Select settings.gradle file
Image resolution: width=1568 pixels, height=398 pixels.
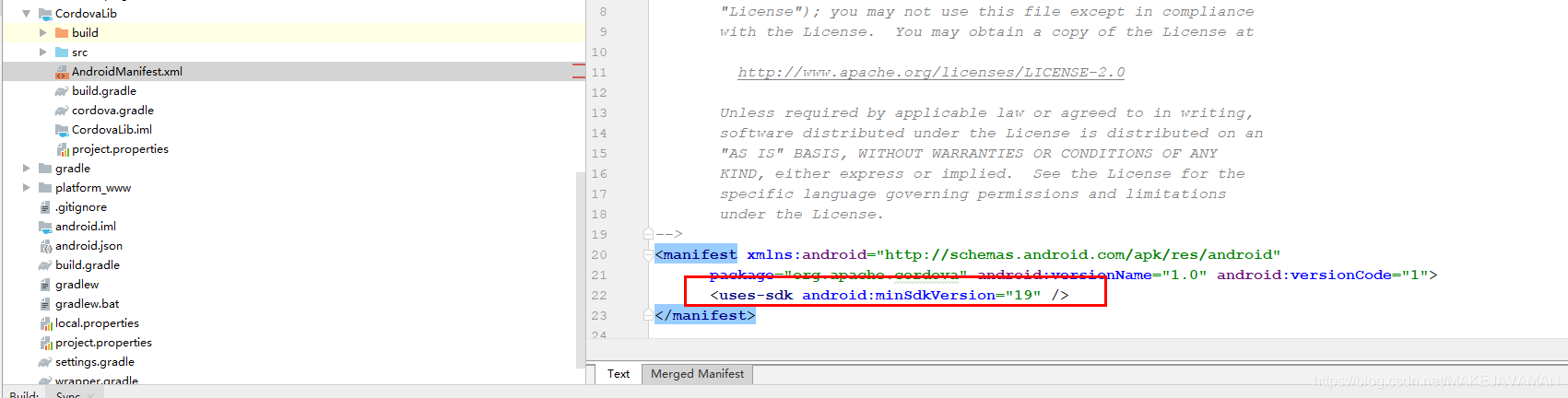coord(95,361)
